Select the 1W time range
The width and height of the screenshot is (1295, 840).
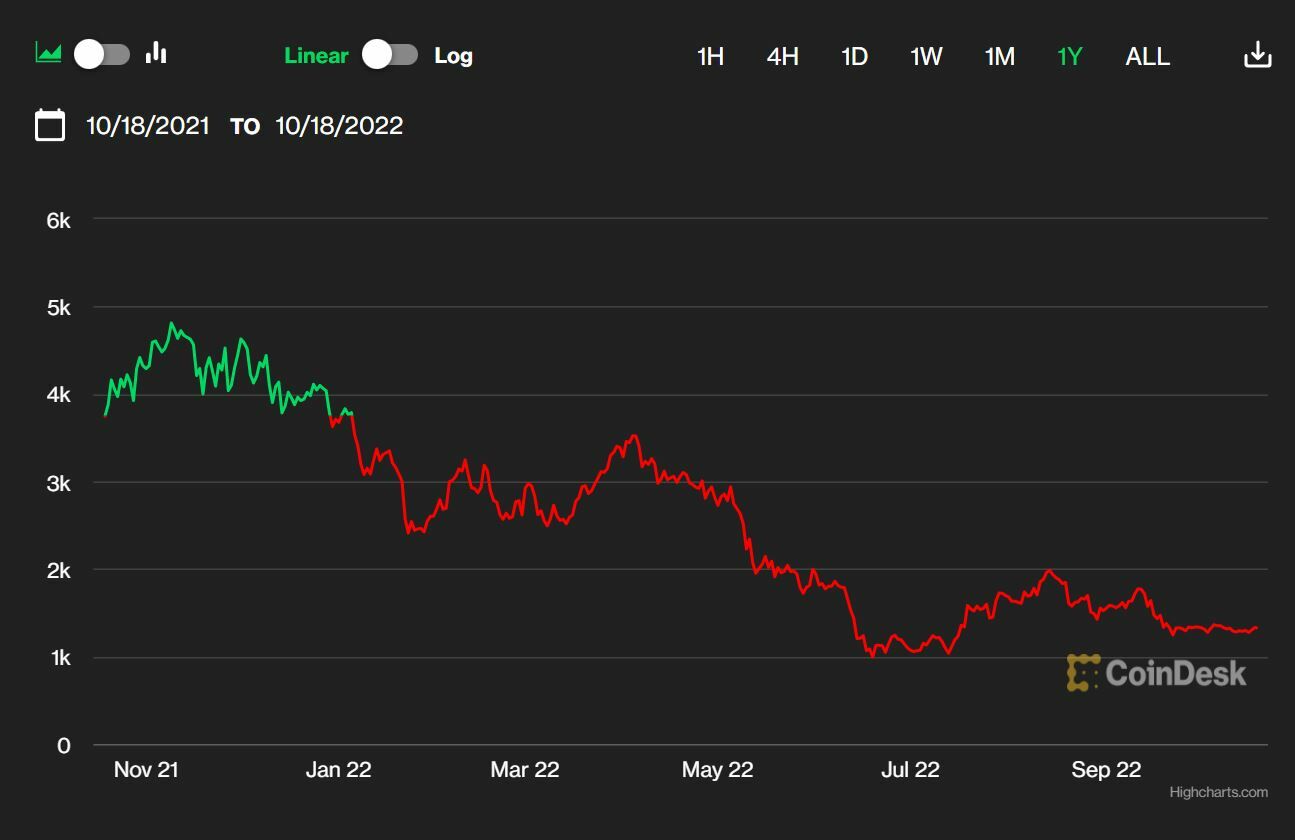coord(926,57)
